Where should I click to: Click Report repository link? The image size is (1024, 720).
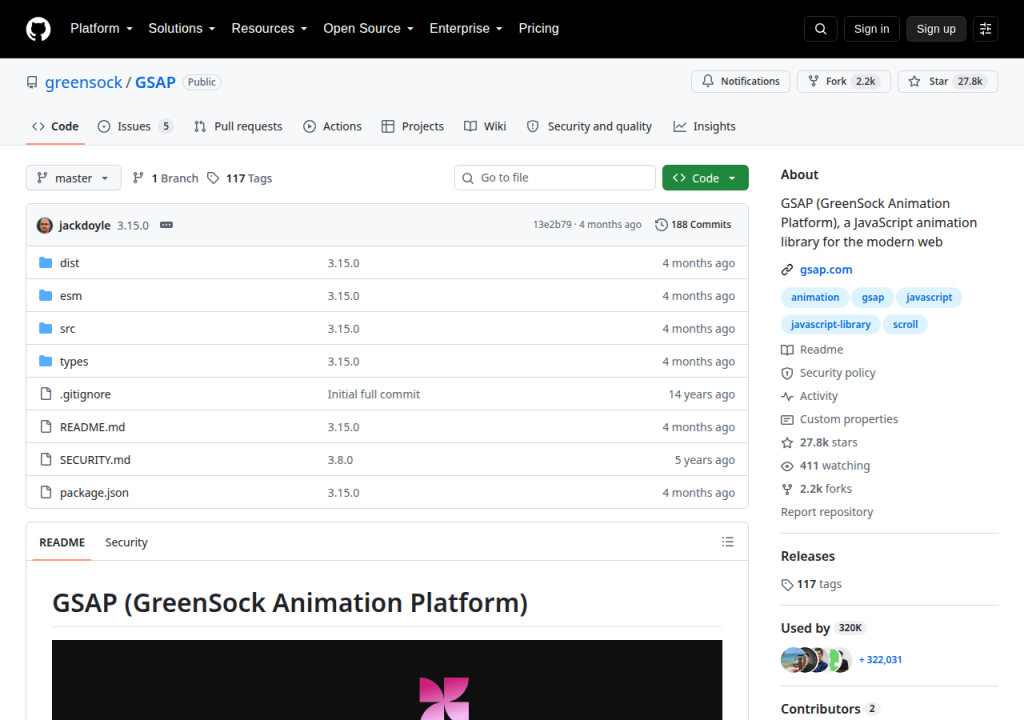pyautogui.click(x=827, y=512)
